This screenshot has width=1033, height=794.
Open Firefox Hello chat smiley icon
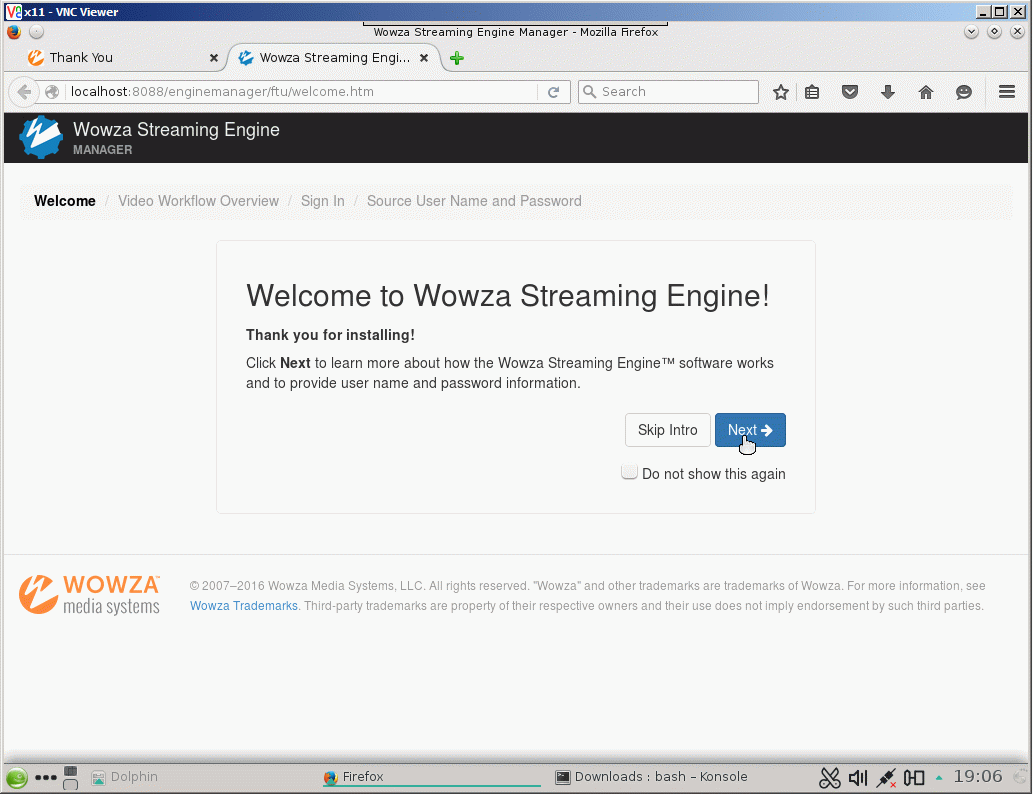coord(964,92)
